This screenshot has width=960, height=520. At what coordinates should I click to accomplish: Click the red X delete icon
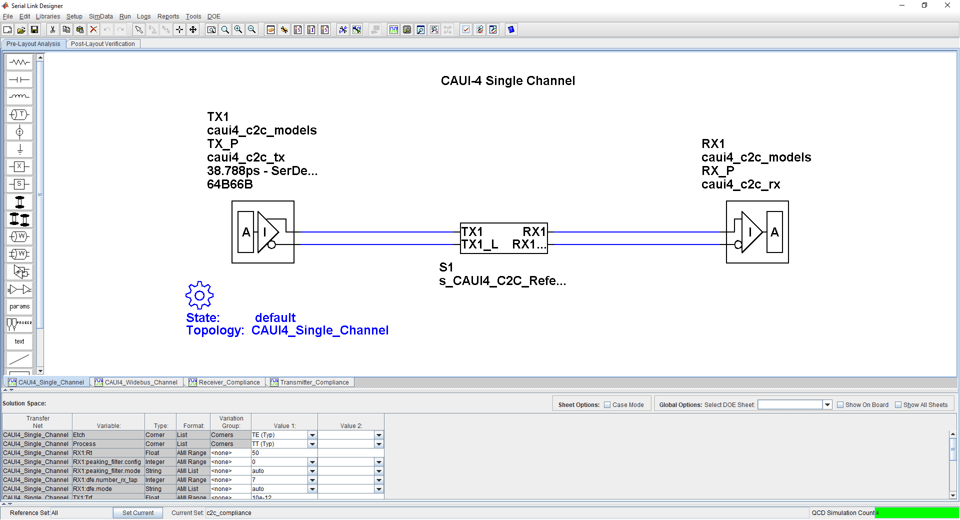93,29
